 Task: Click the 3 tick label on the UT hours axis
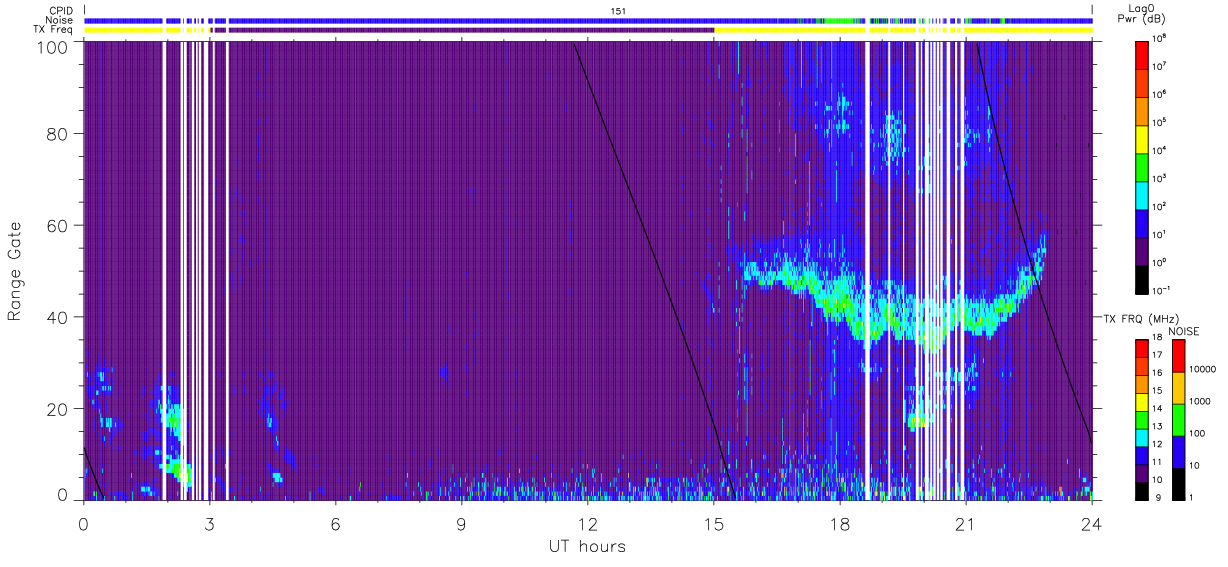[x=210, y=523]
